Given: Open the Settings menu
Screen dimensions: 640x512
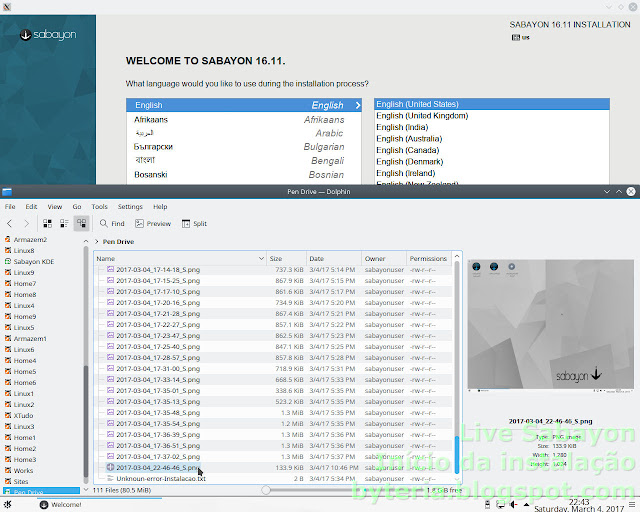Looking at the screenshot, I should 130,207.
